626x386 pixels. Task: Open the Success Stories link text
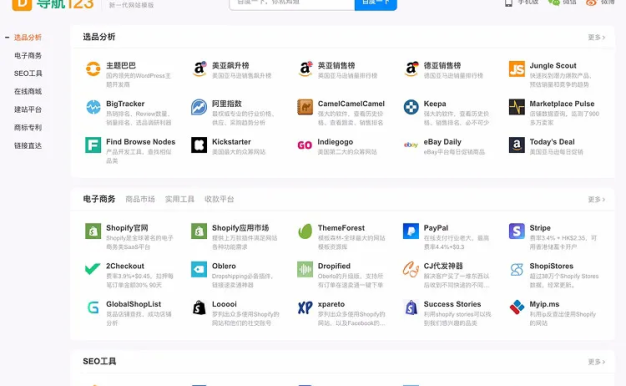click(x=452, y=304)
